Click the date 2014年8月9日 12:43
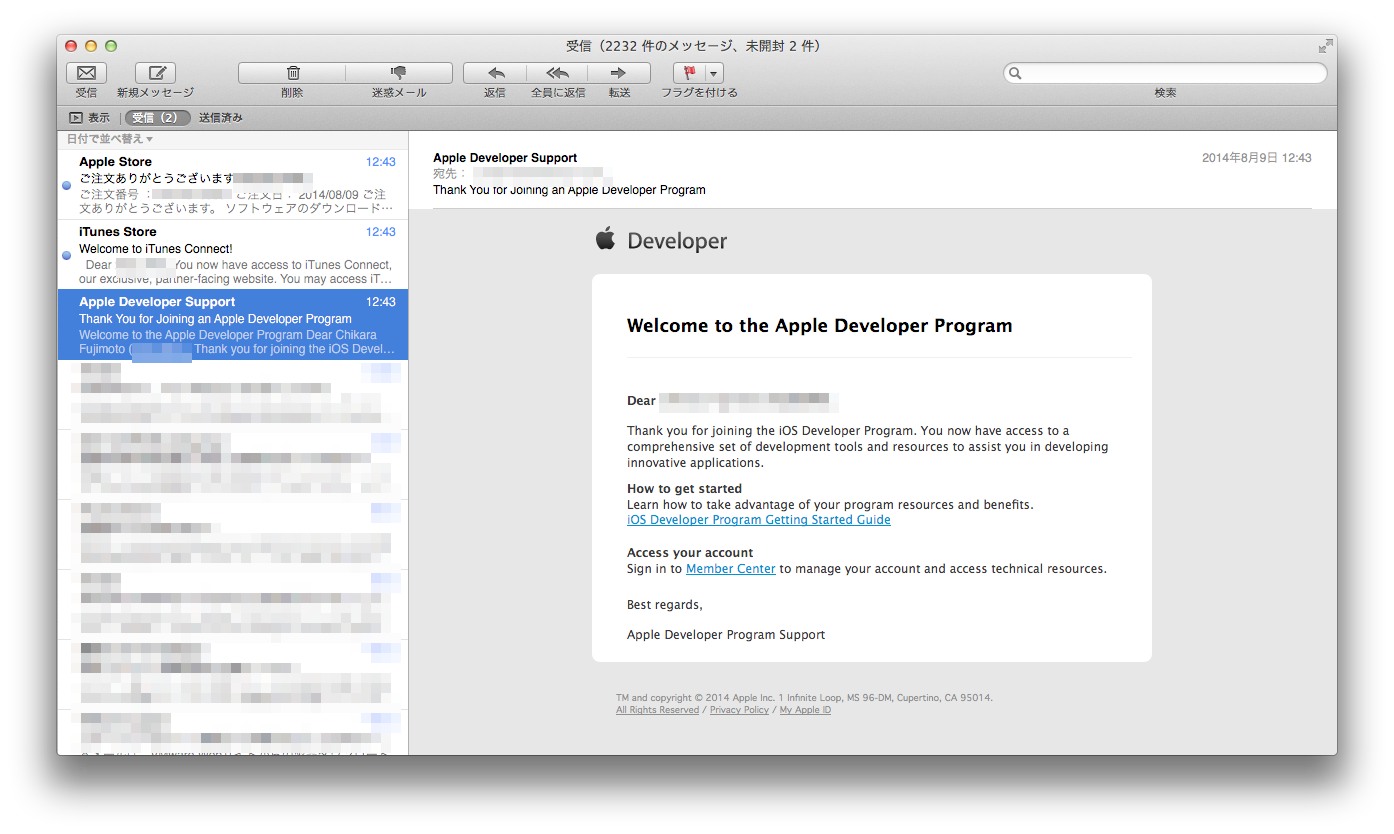1394x834 pixels. coord(1256,158)
